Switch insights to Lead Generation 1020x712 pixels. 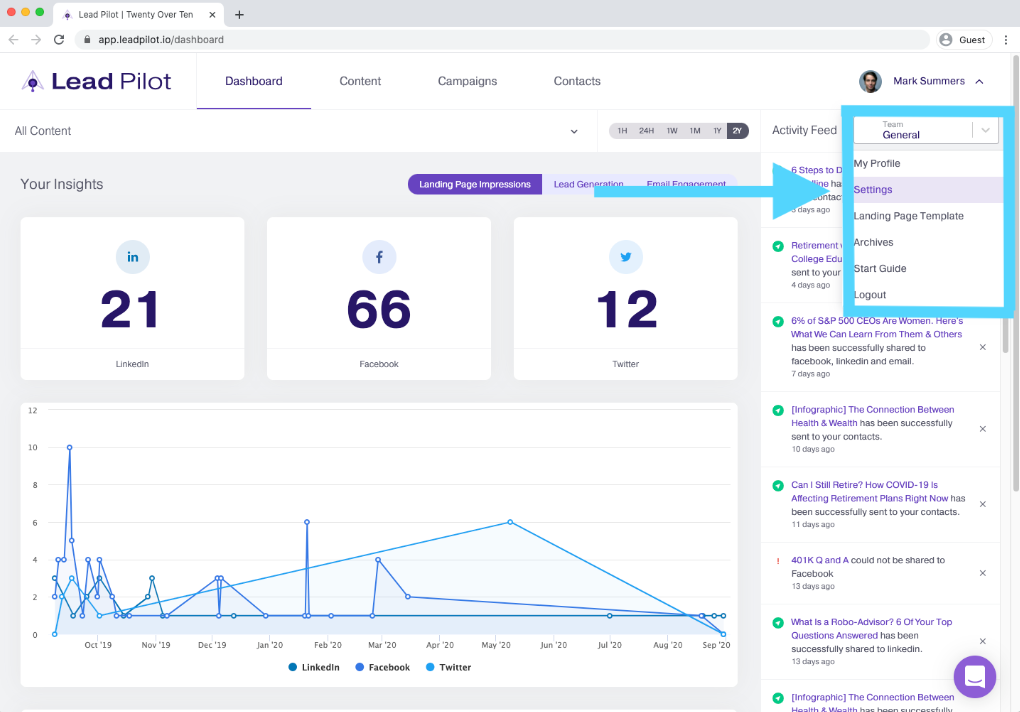588,185
